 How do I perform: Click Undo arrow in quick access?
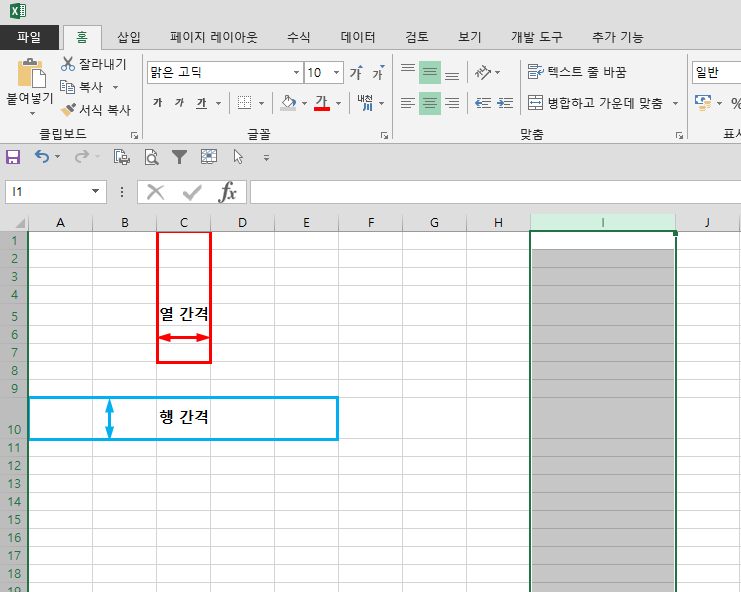coord(42,156)
